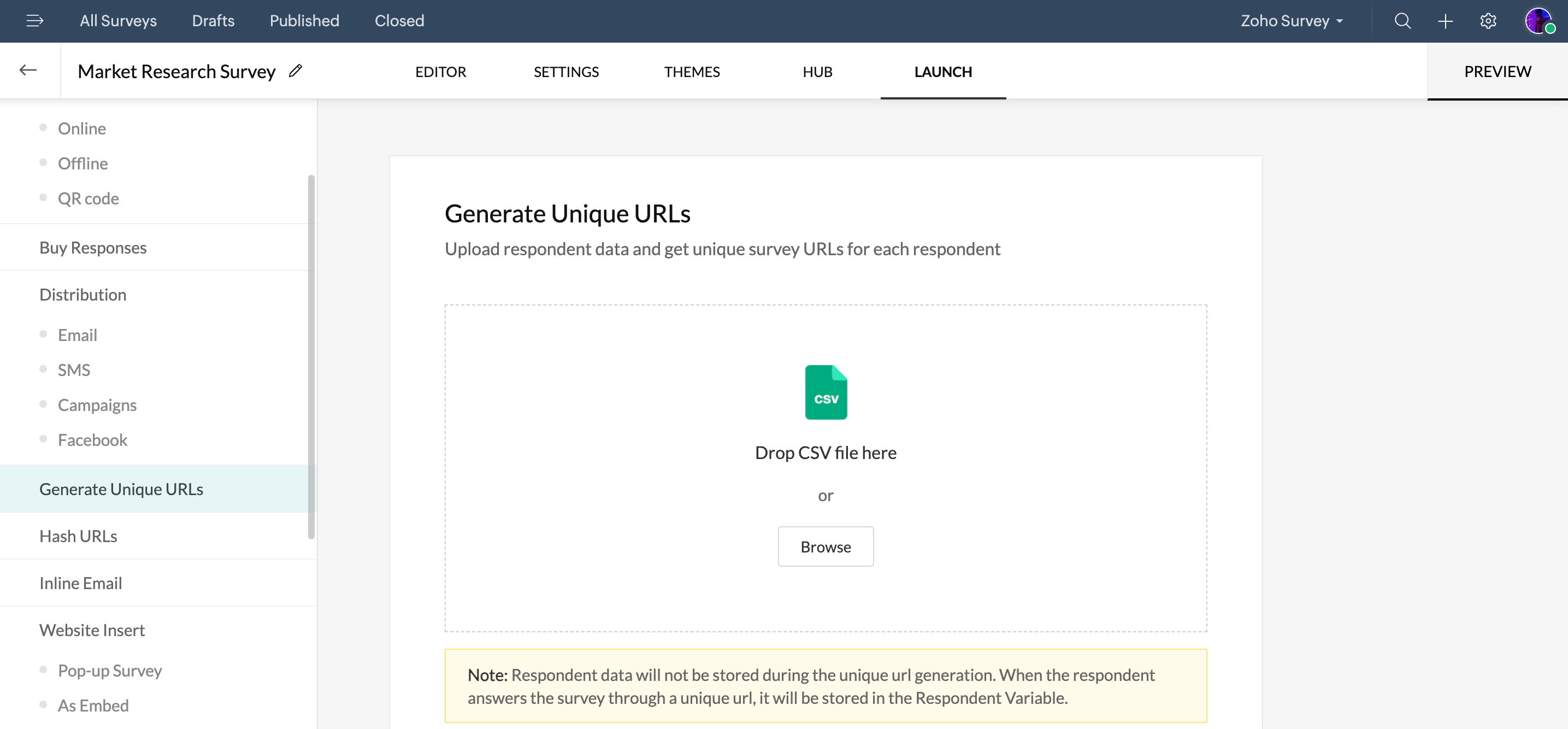Viewport: 1568px width, 729px height.
Task: Select Pop-up Survey under Website Insert
Action: pos(110,671)
